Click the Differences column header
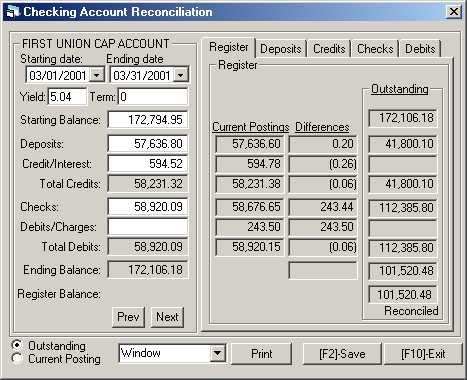 coord(322,127)
